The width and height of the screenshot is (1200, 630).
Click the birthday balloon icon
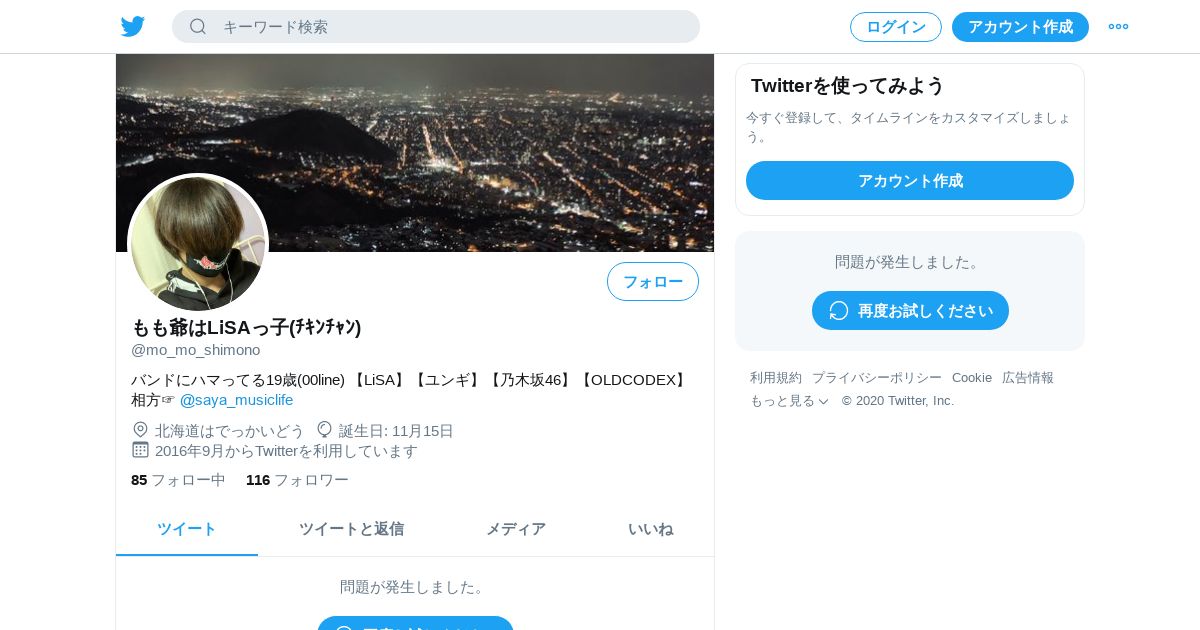pos(324,430)
